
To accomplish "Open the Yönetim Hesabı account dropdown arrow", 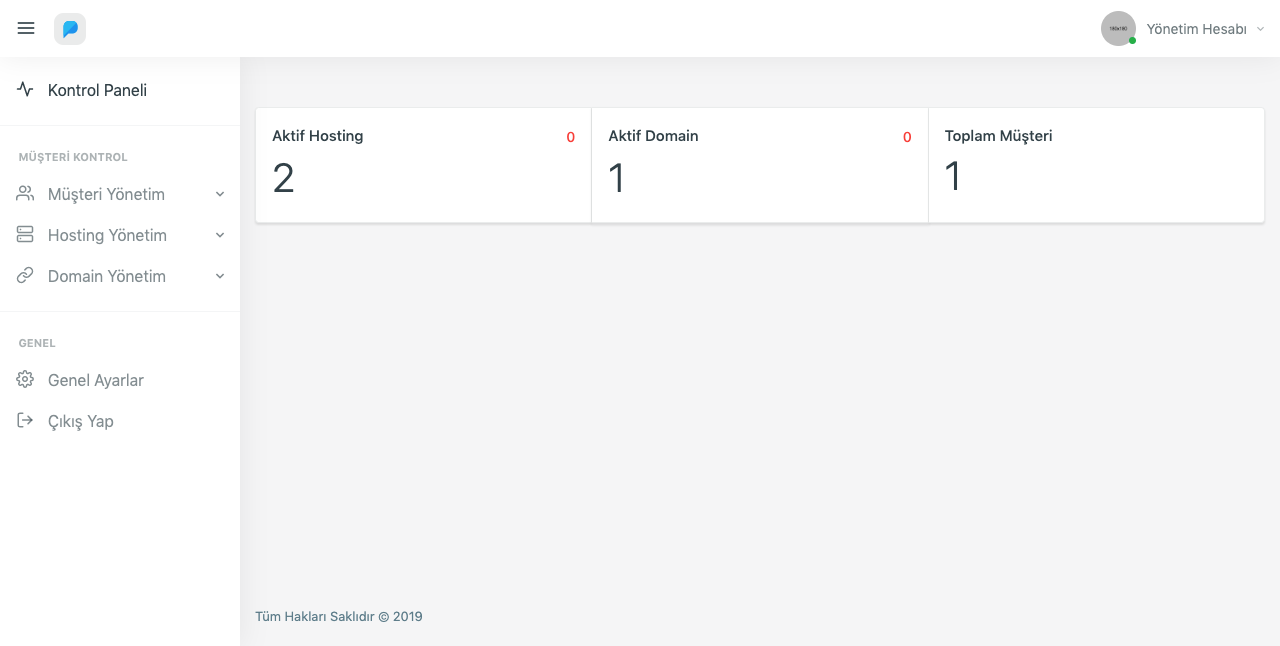I will click(1260, 30).
